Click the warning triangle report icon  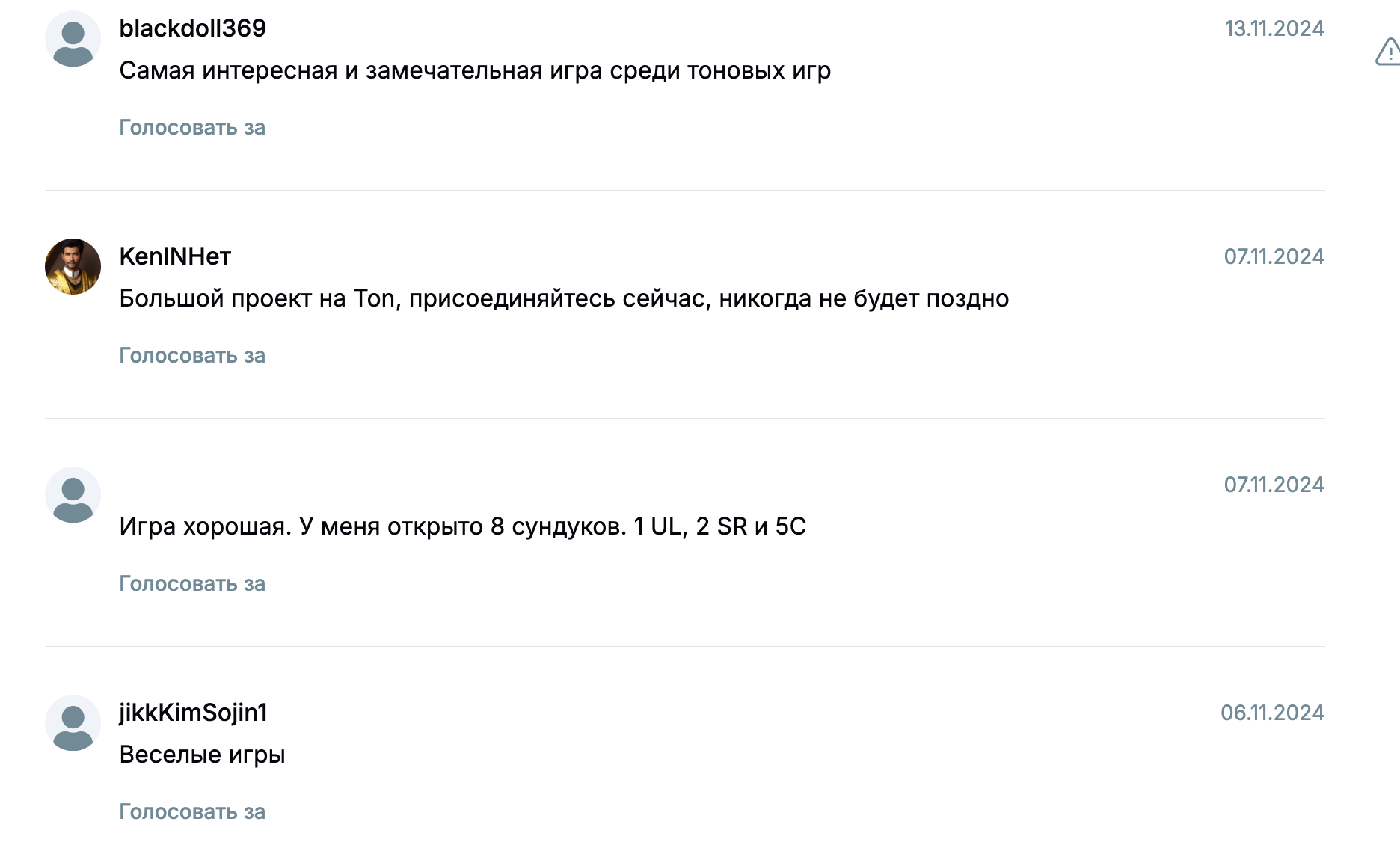1387,52
